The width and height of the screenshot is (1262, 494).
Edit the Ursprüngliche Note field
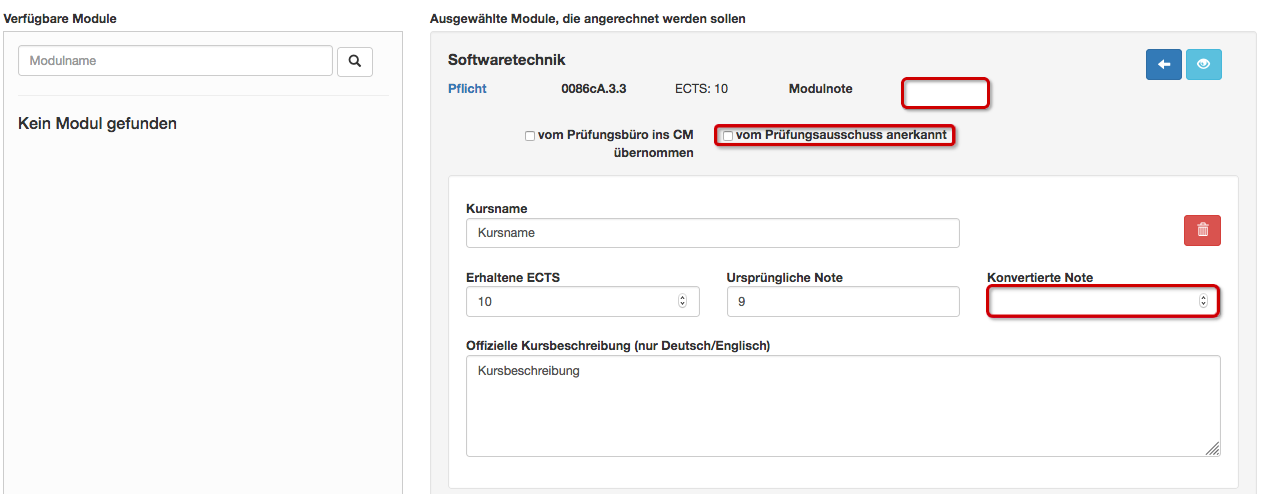(843, 301)
